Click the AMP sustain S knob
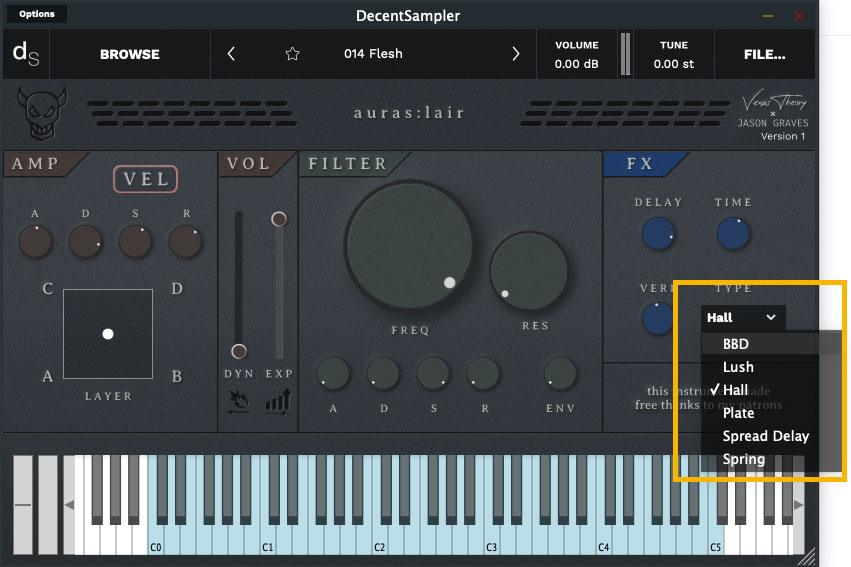The height and width of the screenshot is (567, 851). [135, 241]
